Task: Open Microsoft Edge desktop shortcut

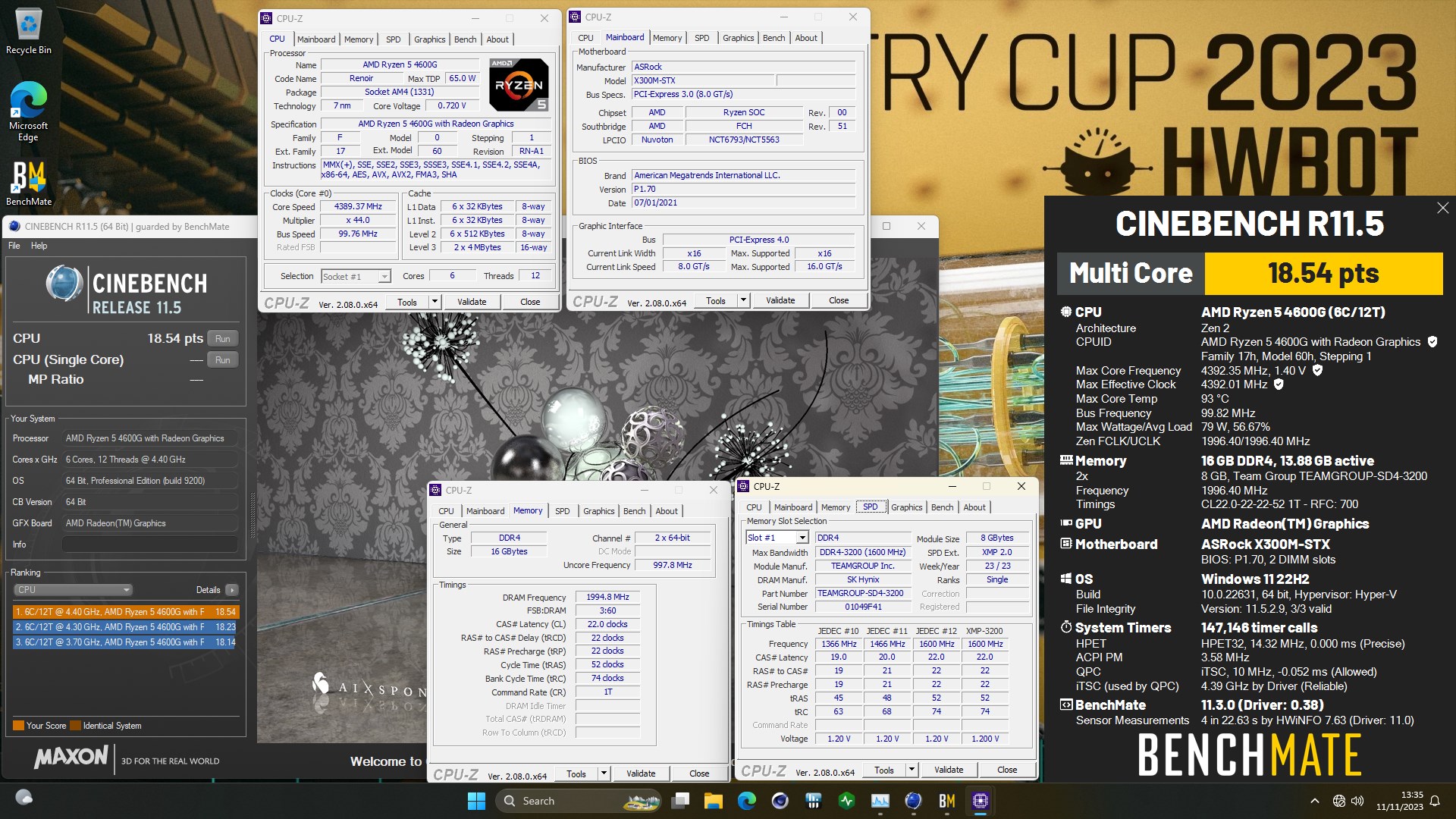Action: point(29,111)
